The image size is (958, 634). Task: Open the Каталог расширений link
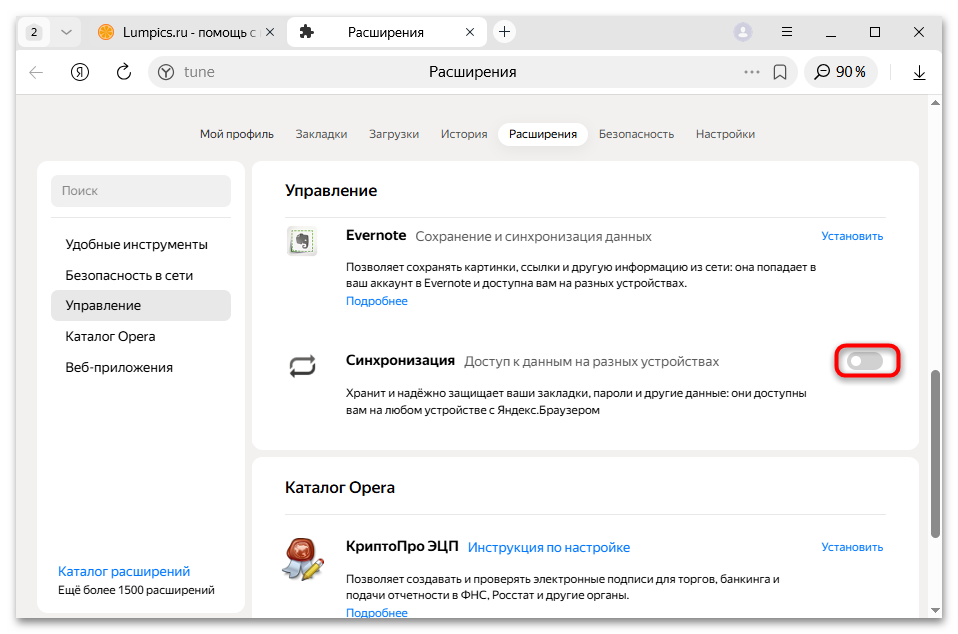[124, 571]
